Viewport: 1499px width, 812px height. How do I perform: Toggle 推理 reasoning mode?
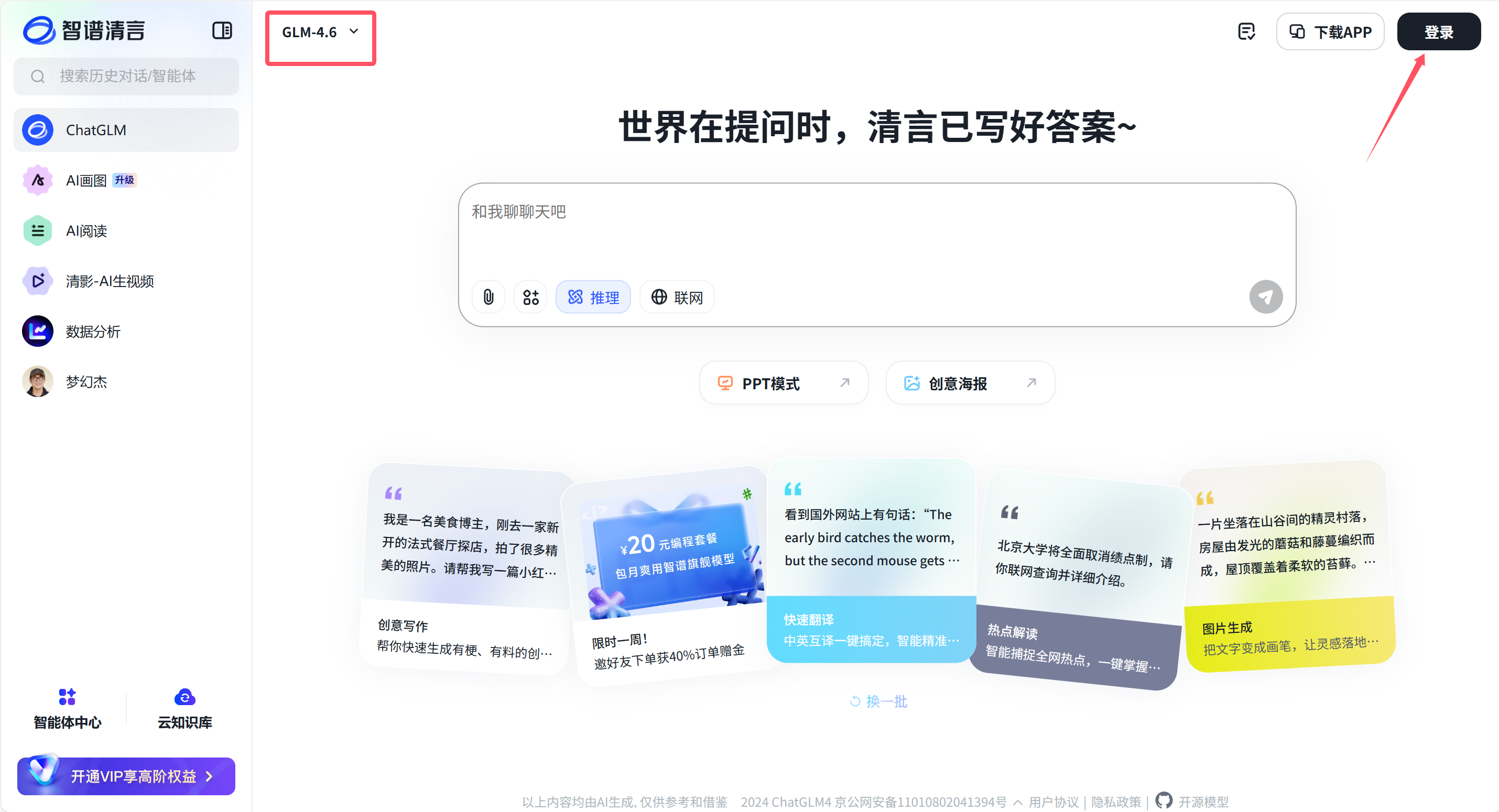pos(593,297)
